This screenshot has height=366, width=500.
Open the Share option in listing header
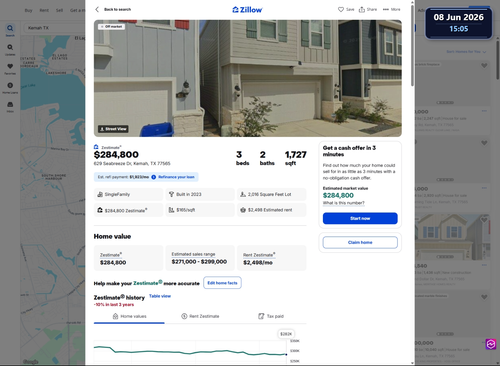368,9
